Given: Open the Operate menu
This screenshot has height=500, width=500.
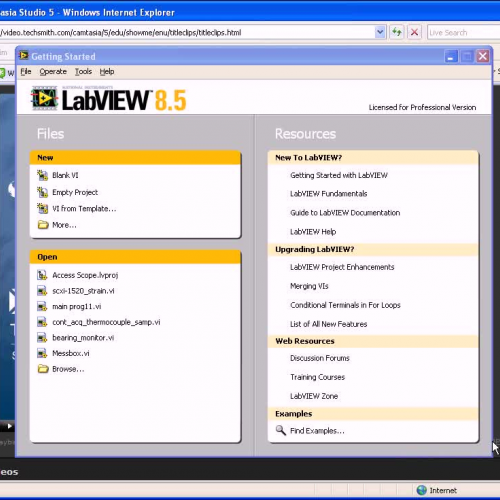Looking at the screenshot, I should 53,72.
